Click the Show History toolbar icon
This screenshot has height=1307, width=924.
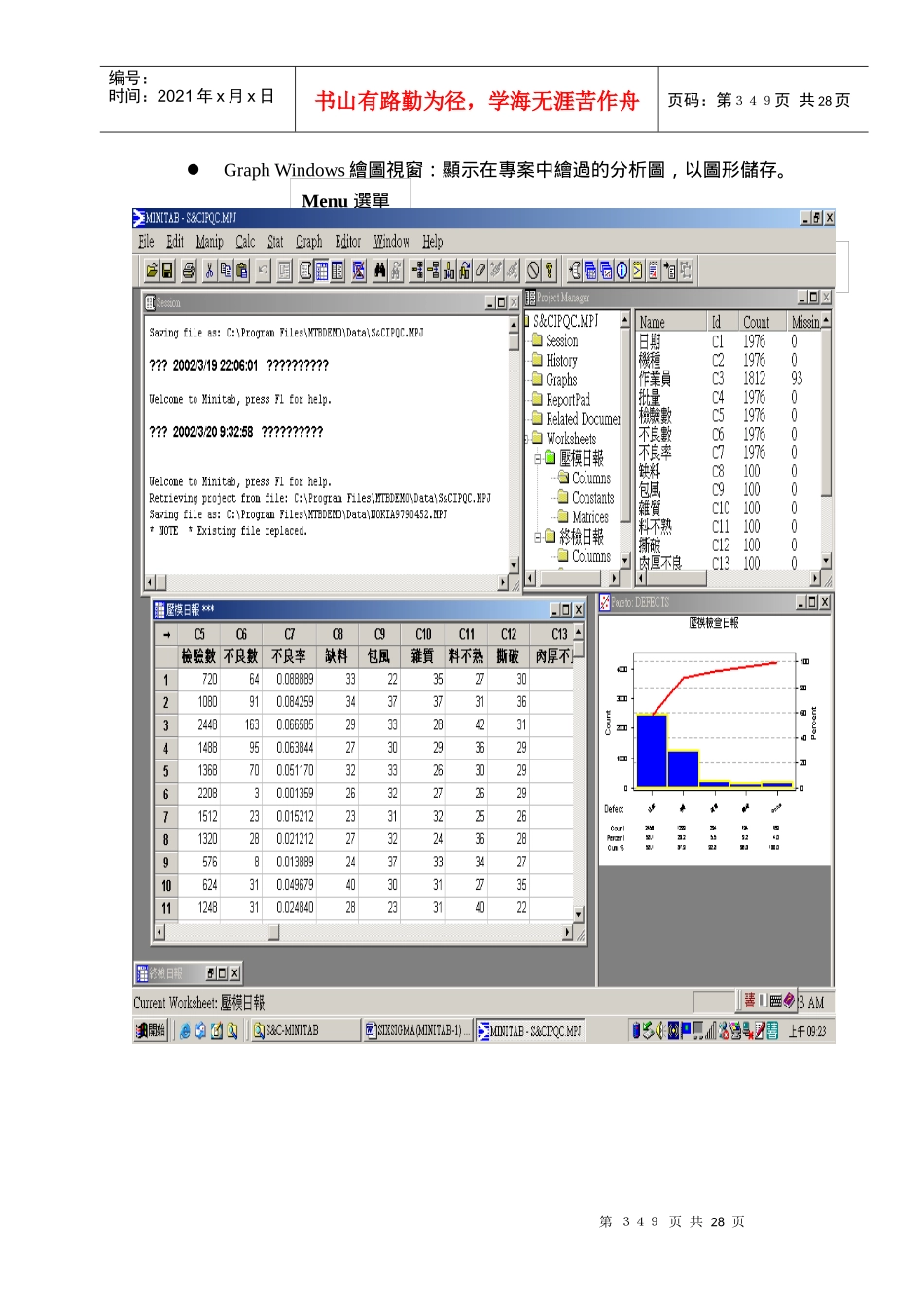637,270
